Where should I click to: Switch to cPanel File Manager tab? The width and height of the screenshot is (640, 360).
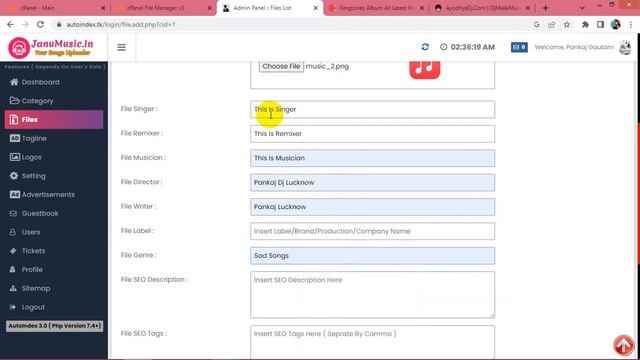(163, 8)
